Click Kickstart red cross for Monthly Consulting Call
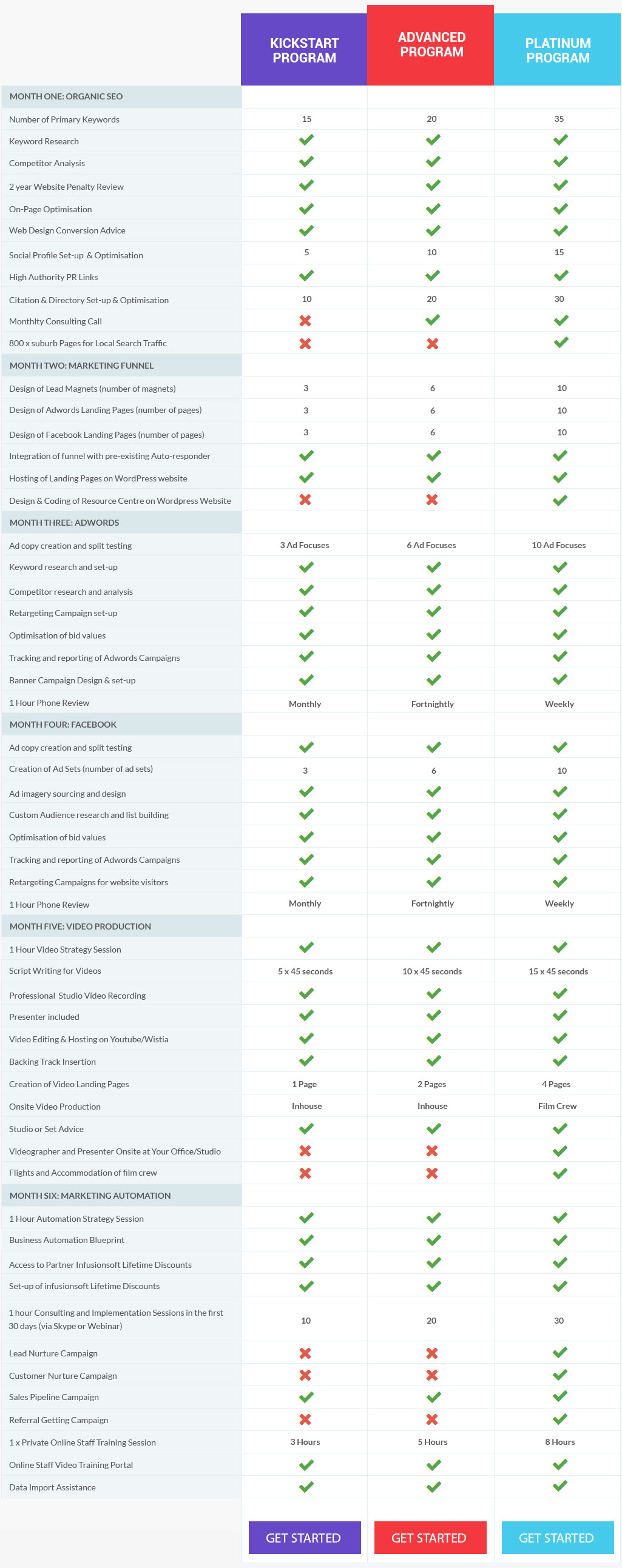622x1568 pixels. (305, 320)
